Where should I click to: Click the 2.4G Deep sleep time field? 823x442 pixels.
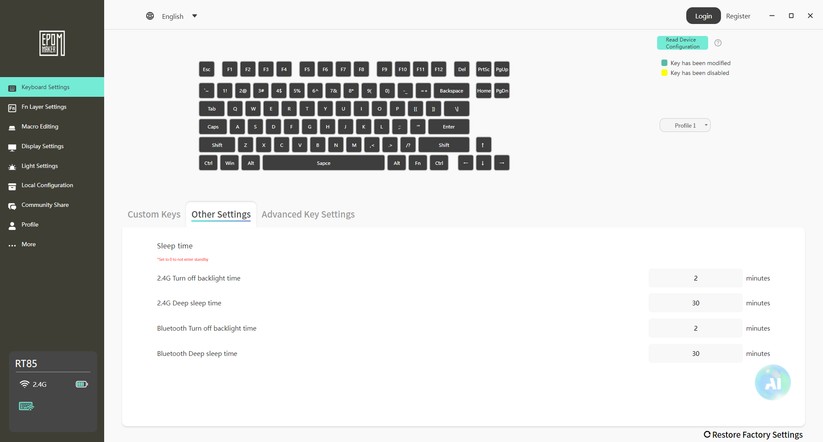pos(696,303)
